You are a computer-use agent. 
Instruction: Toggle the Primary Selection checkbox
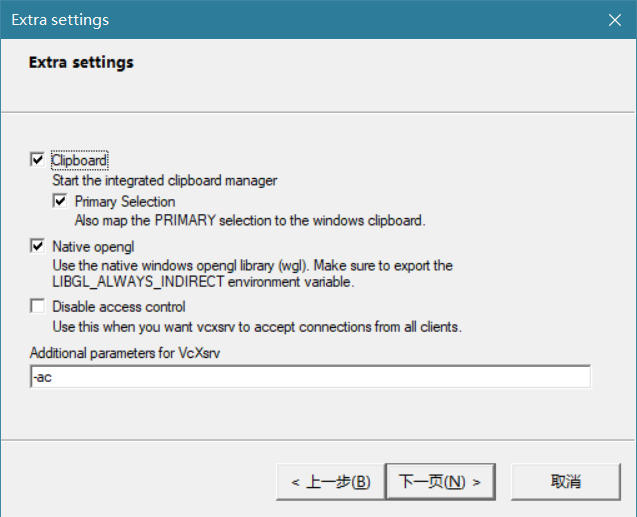(x=60, y=201)
